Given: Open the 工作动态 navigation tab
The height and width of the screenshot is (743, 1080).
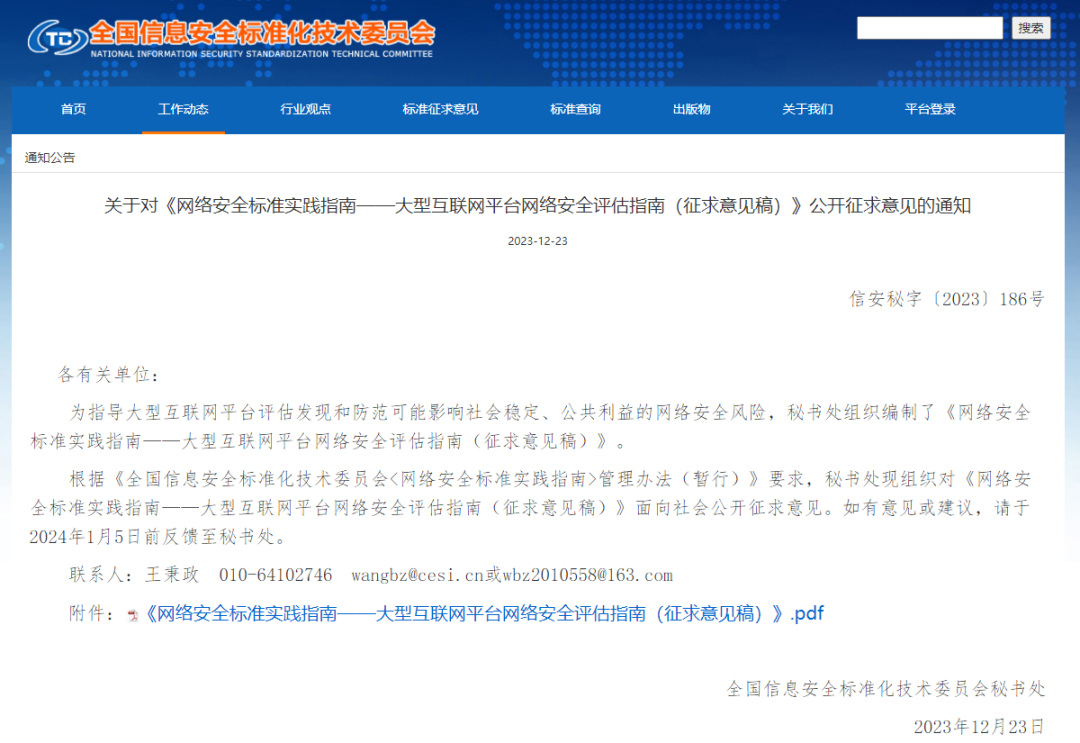Looking at the screenshot, I should (183, 109).
